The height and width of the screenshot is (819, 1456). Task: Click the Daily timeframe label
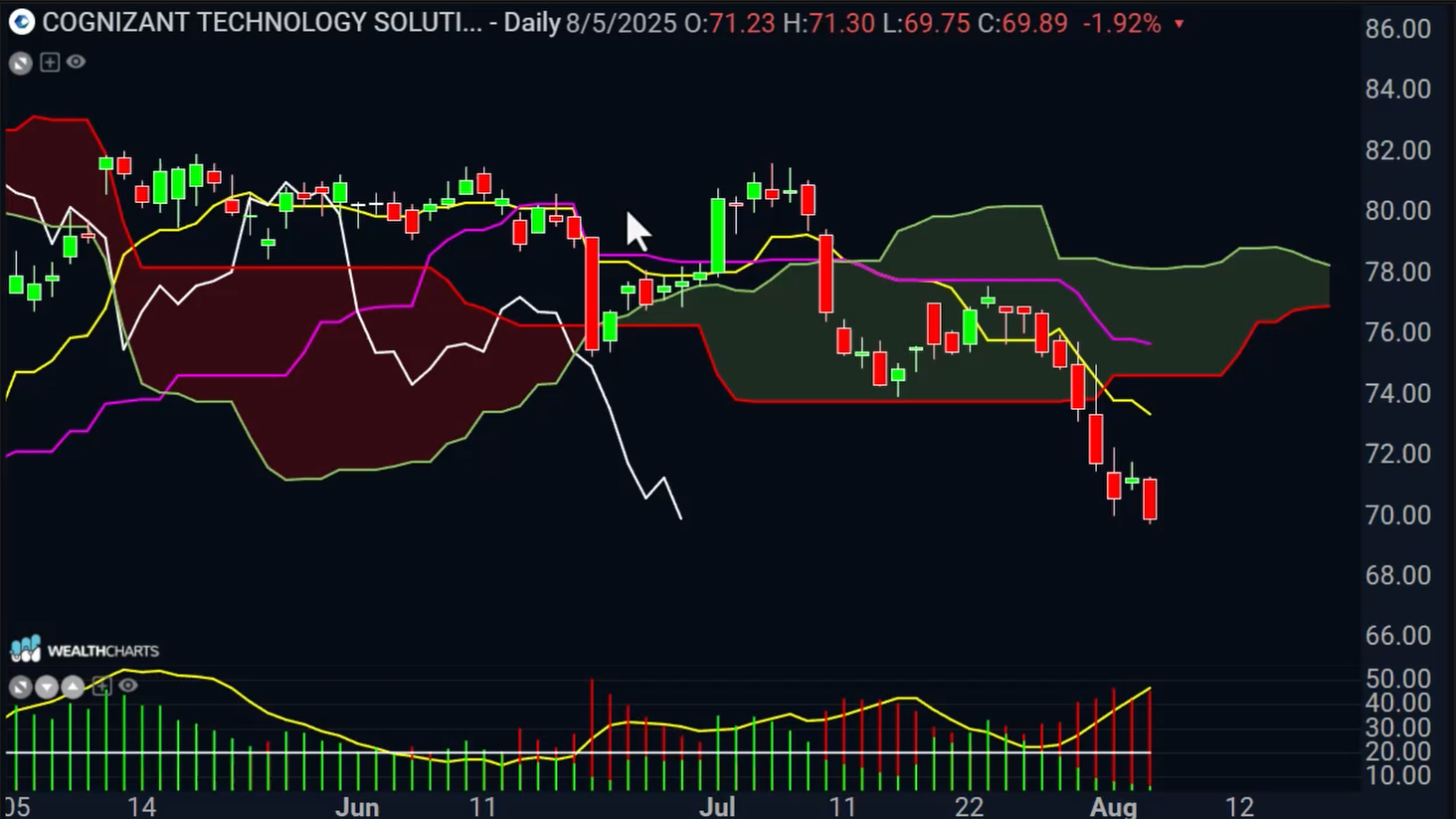click(x=532, y=23)
